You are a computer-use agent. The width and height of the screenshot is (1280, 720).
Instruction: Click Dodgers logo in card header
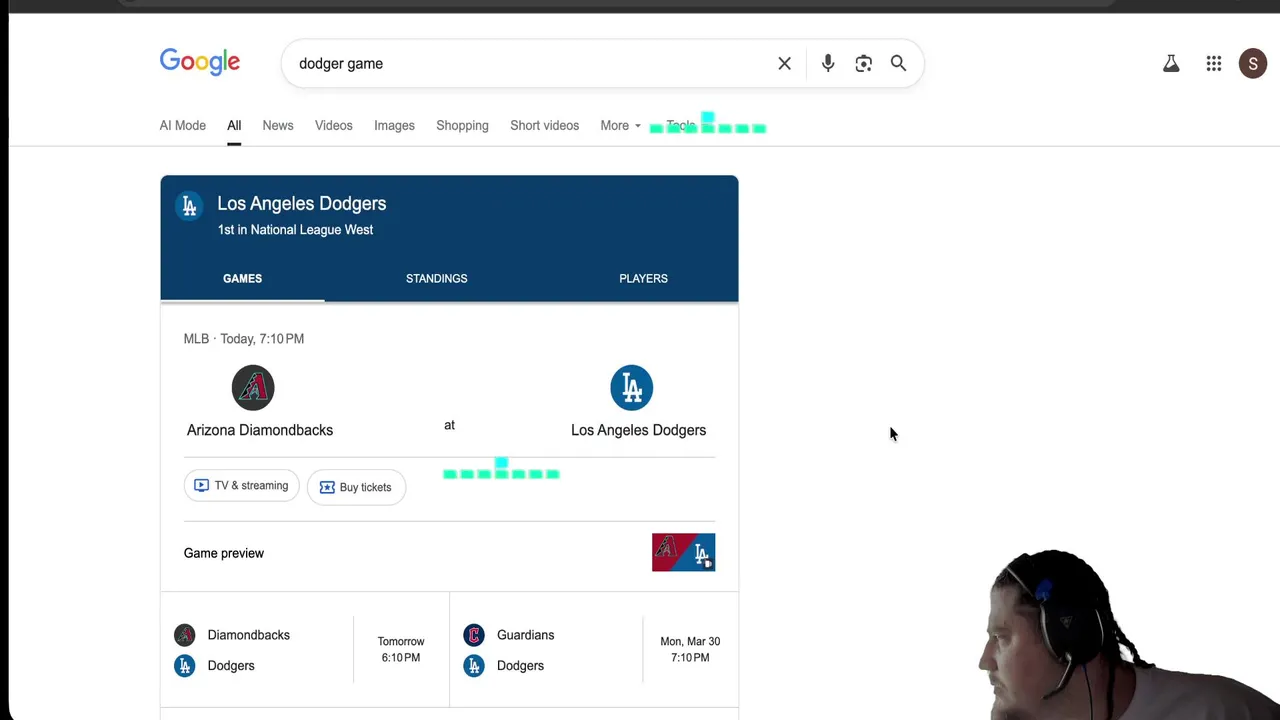189,206
